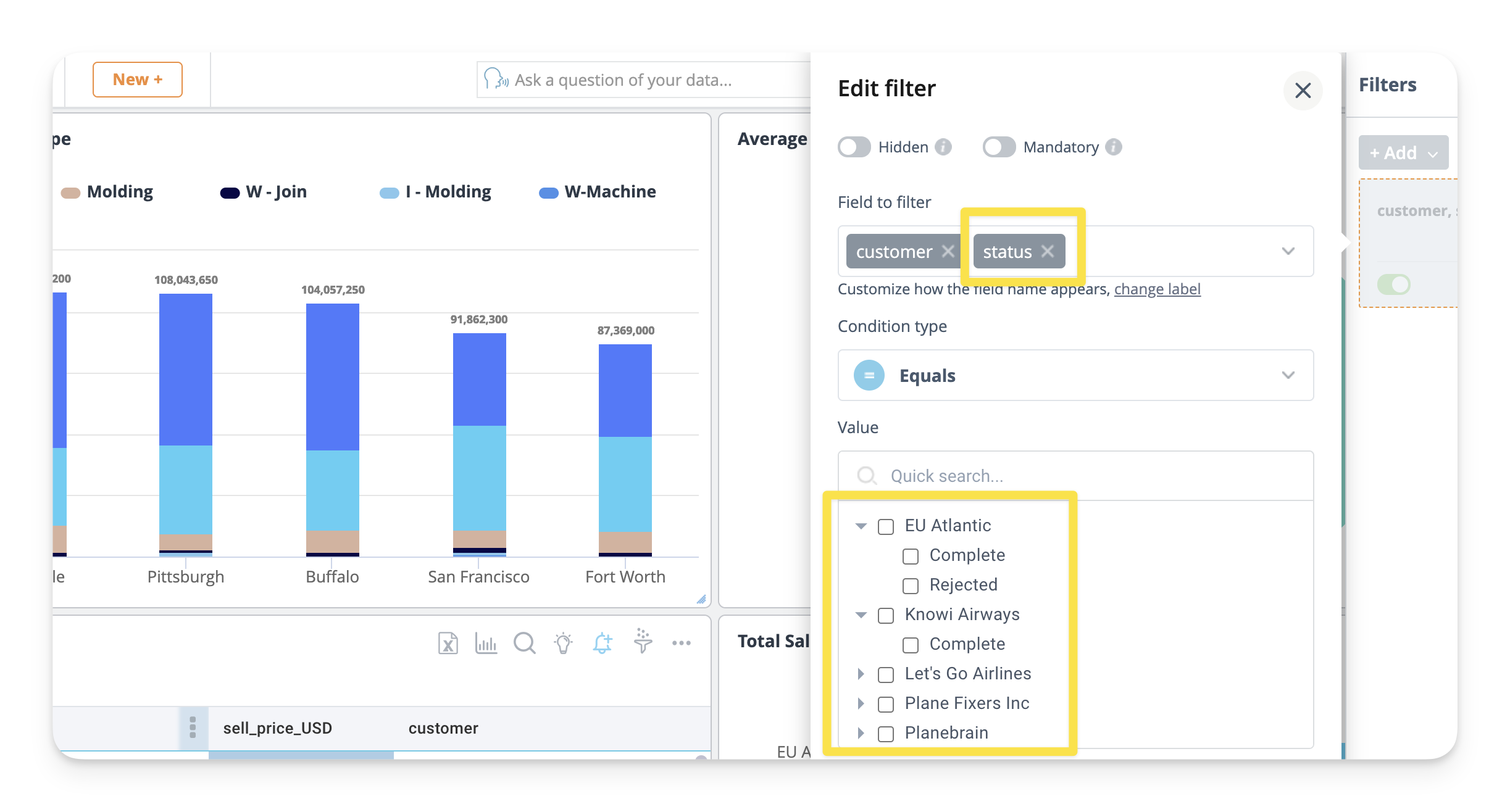Viewport: 1510px width, 812px height.
Task: Check the EU Atlantic checkbox
Action: [886, 526]
